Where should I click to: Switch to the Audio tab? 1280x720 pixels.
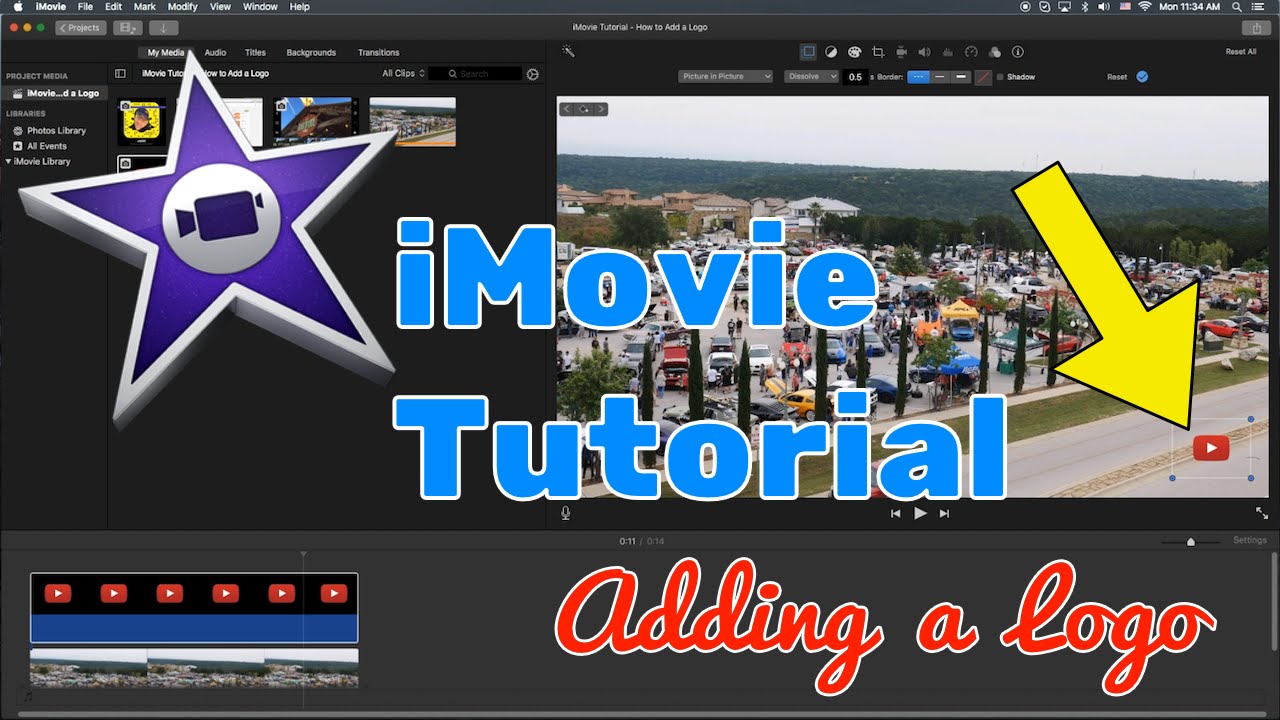click(x=215, y=53)
